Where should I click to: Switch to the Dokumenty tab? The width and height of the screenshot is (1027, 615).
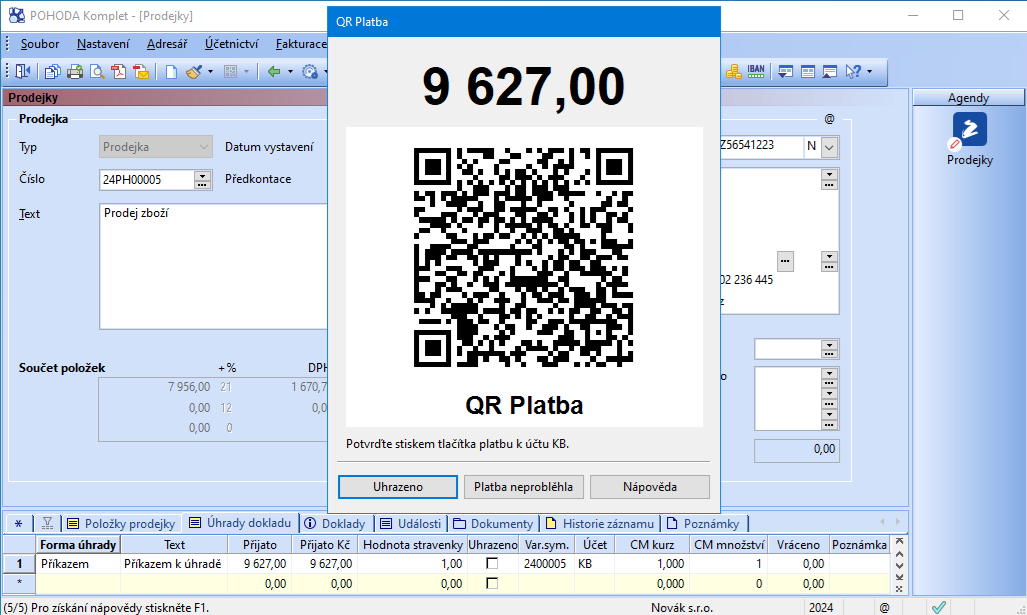click(x=494, y=523)
